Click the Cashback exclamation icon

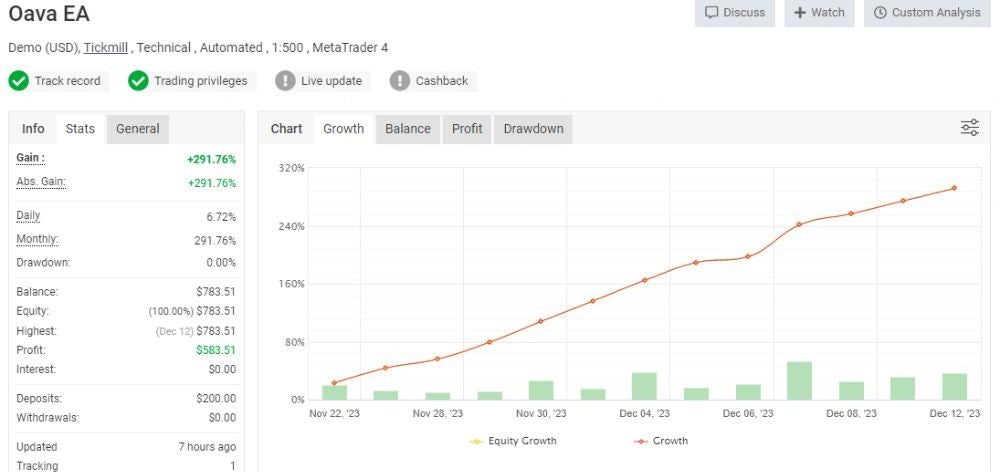[399, 81]
